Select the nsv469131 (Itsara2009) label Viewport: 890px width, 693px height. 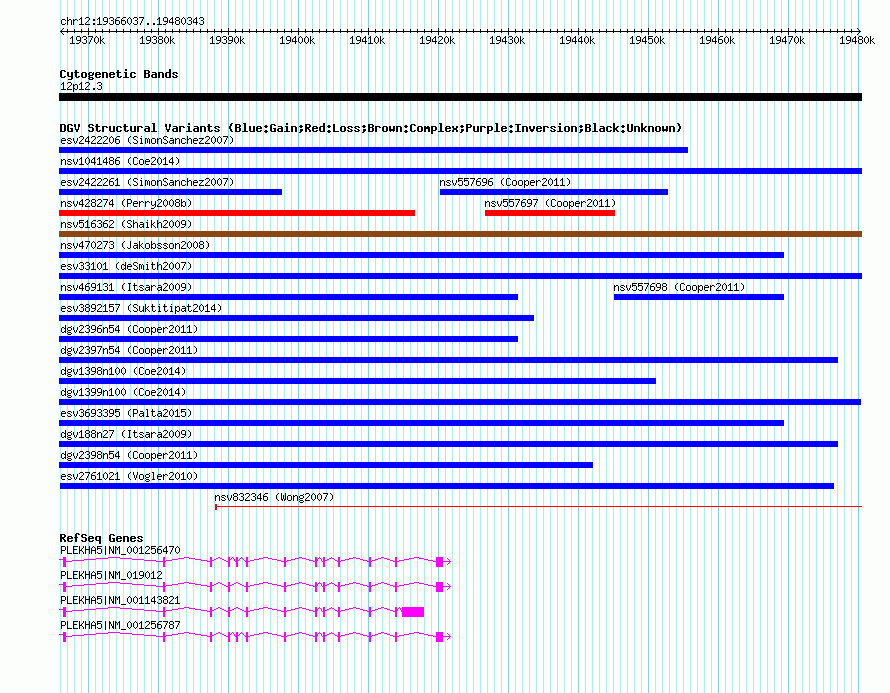pyautogui.click(x=126, y=287)
